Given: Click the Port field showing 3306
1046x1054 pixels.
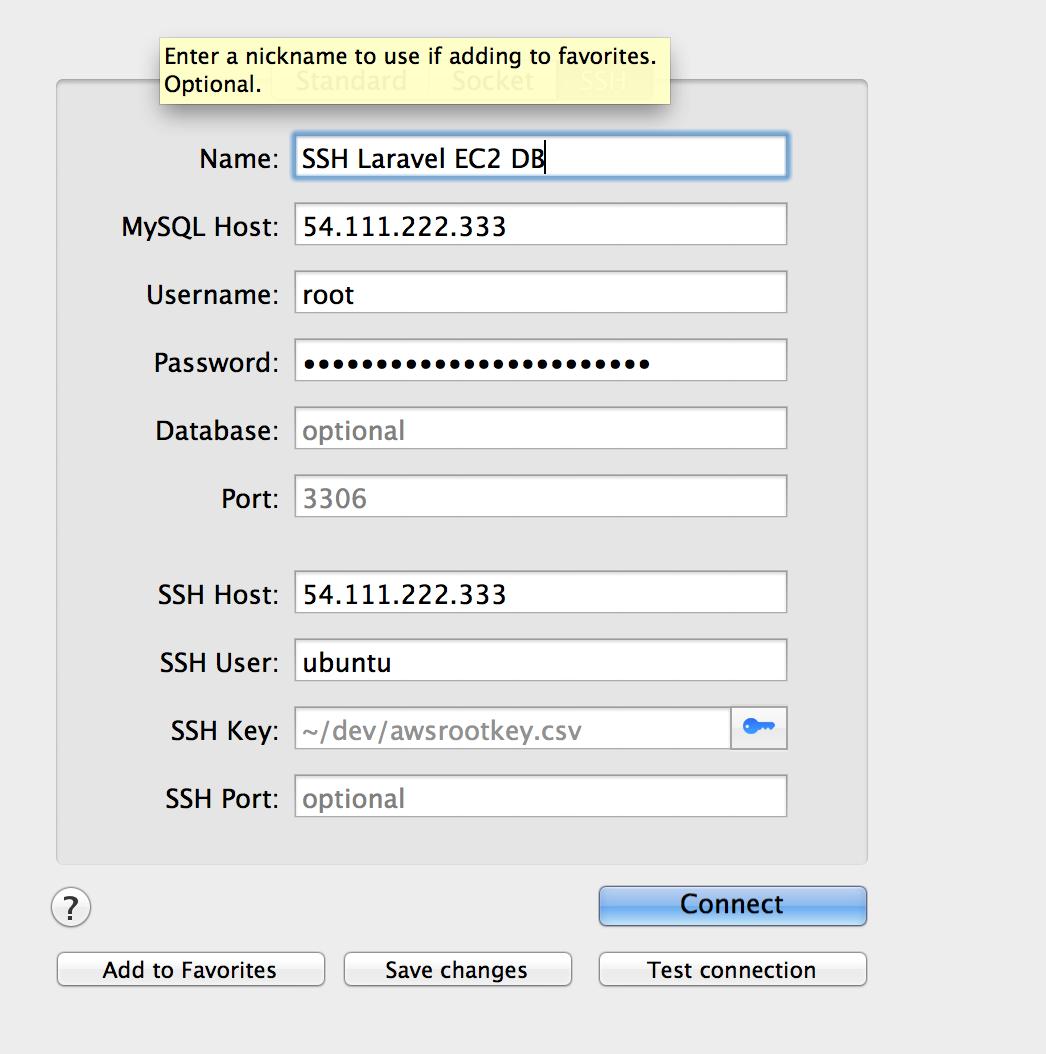Looking at the screenshot, I should point(540,496).
